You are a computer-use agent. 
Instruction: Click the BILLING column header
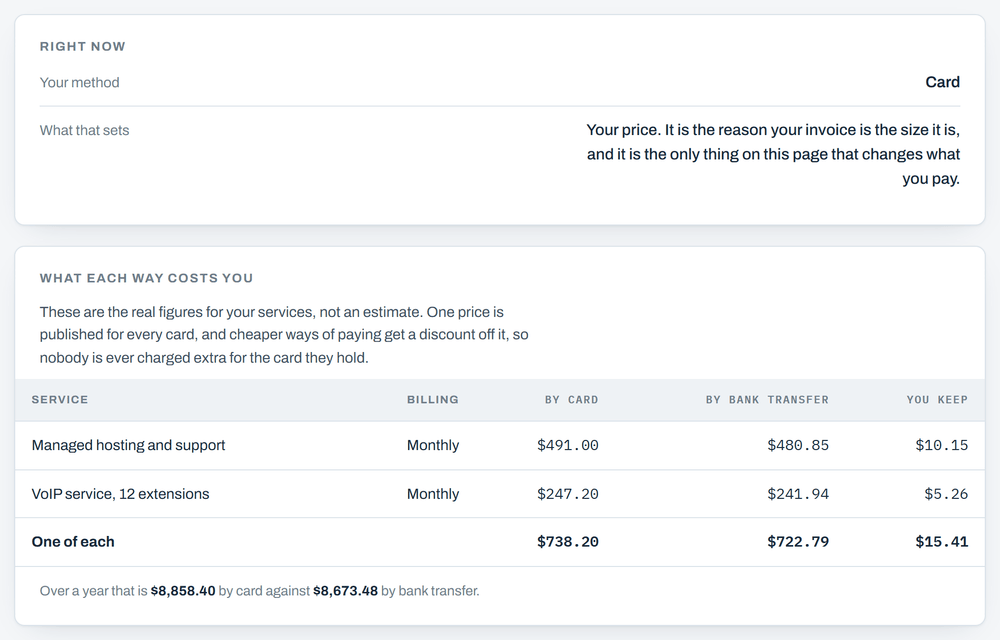pyautogui.click(x=432, y=400)
